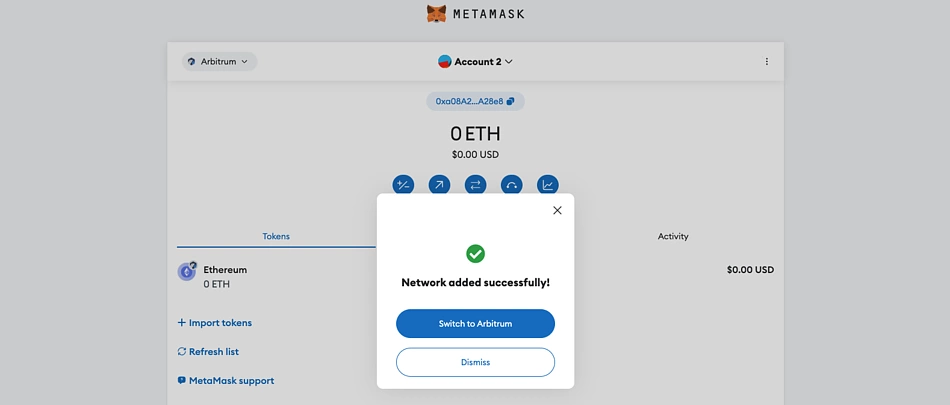Screen dimensions: 950x405
Task: Click the Bridge arc icon
Action: [511, 185]
